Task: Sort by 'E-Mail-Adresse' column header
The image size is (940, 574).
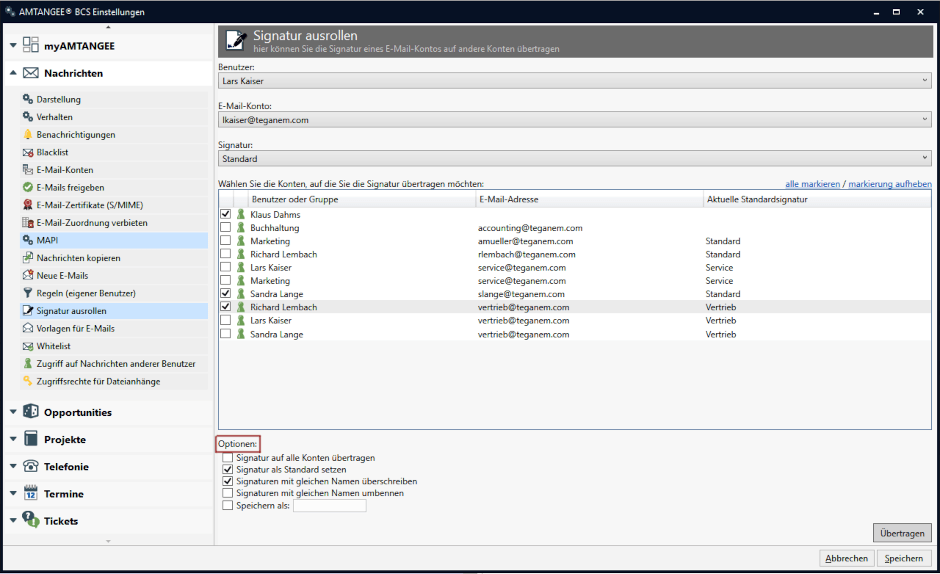Action: tap(589, 199)
